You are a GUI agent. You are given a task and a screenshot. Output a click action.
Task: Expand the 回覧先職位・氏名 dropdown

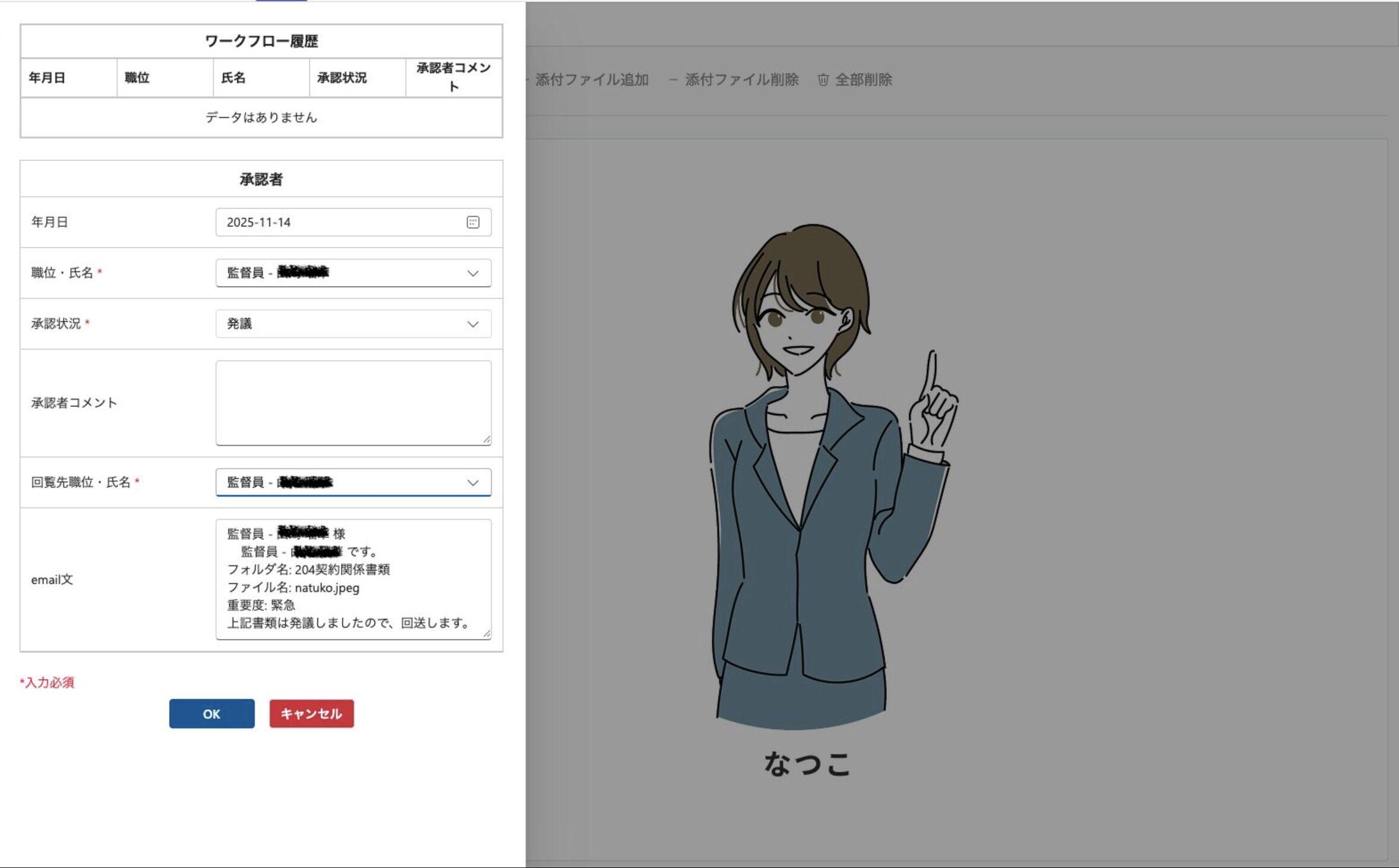(472, 482)
